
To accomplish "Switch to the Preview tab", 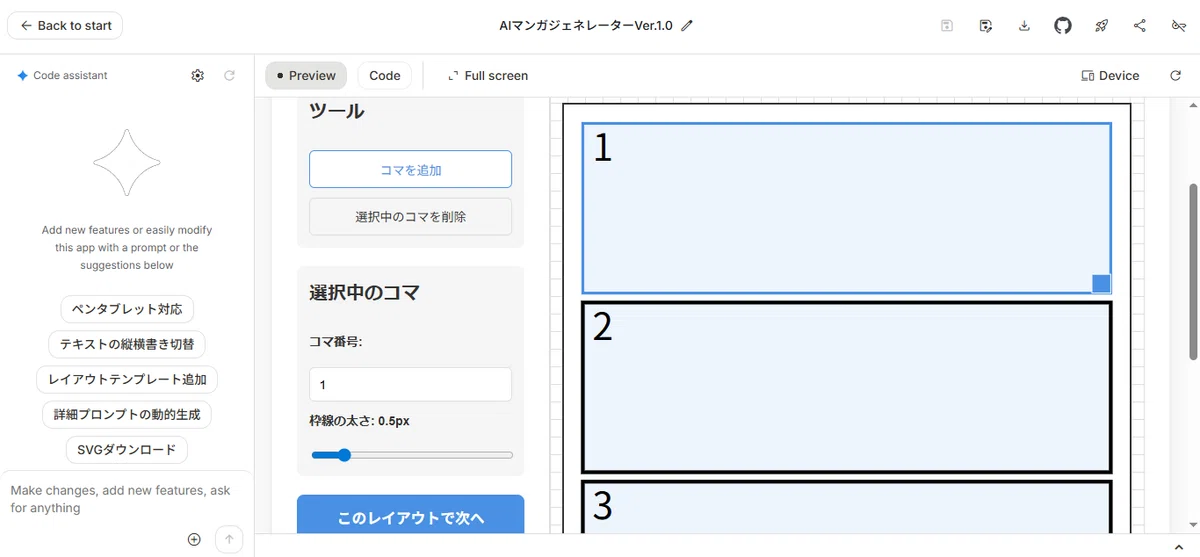I will (306, 75).
